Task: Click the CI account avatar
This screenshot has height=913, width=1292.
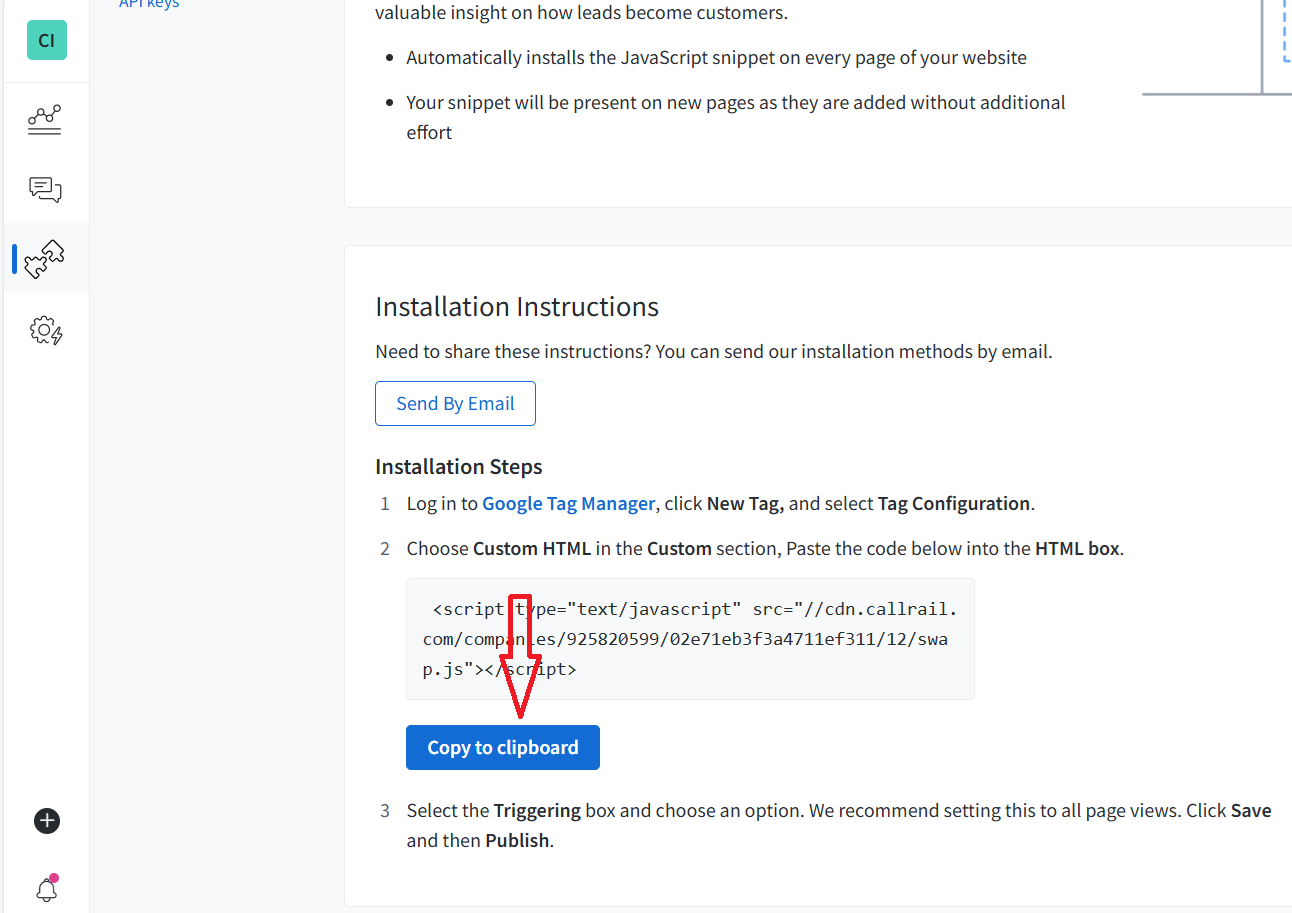Action: tap(46, 40)
